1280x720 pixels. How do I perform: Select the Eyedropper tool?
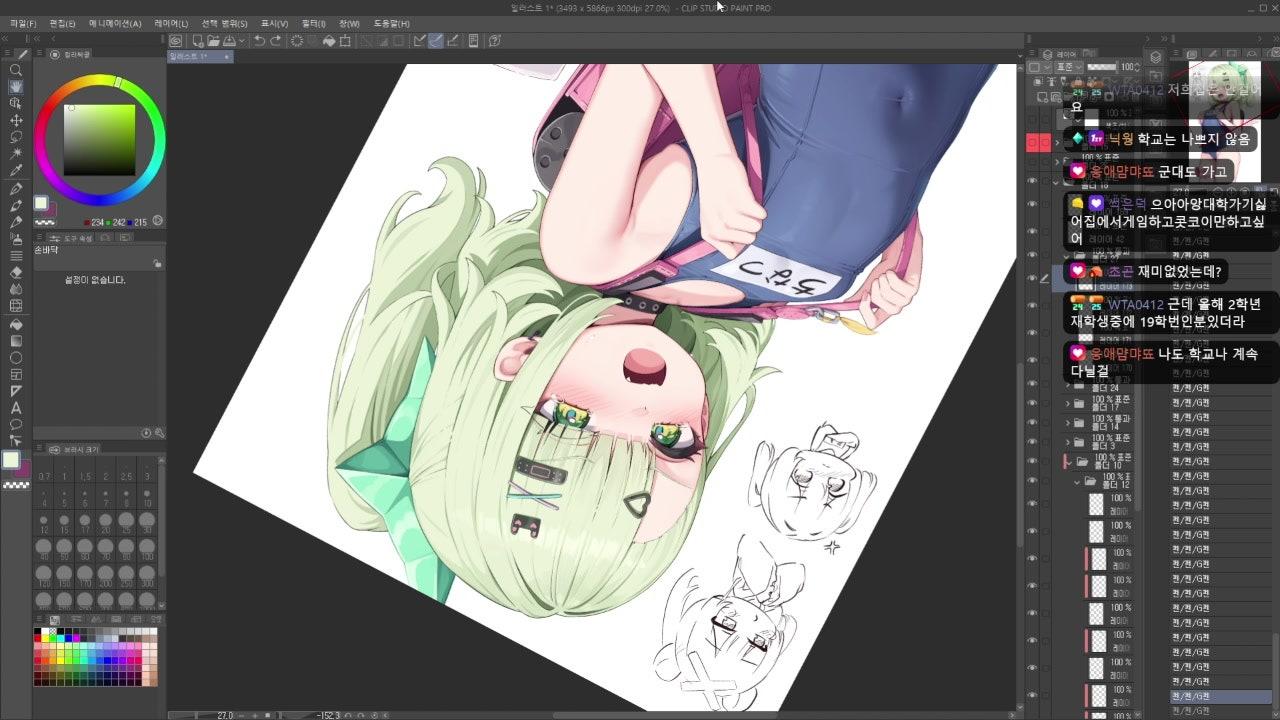tap(16, 171)
